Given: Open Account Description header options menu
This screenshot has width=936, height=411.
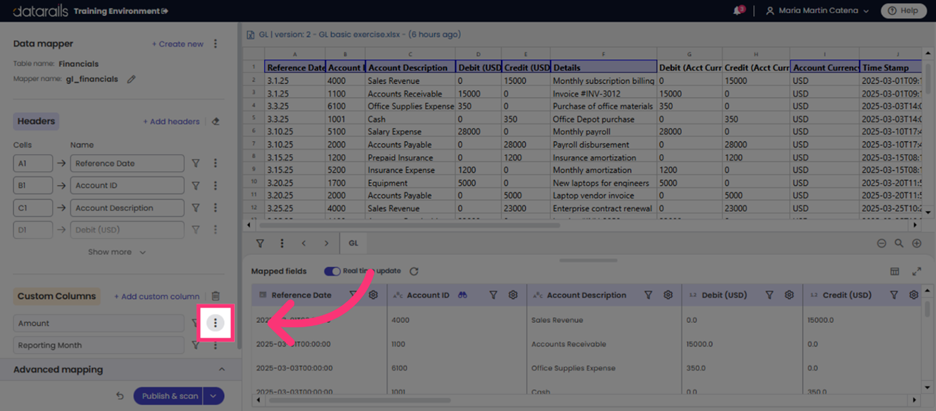Looking at the screenshot, I should (x=215, y=208).
